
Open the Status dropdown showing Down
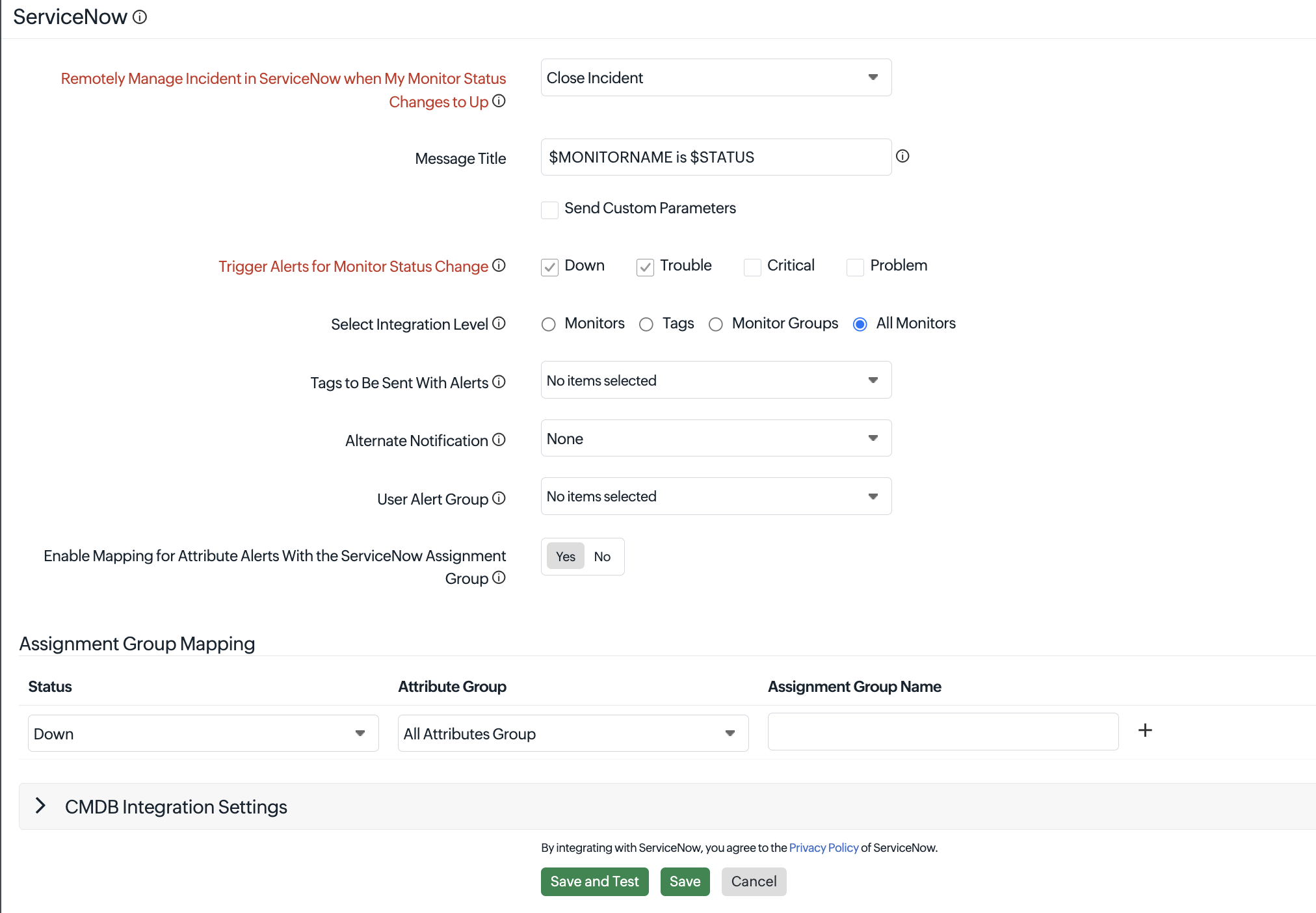tap(204, 734)
